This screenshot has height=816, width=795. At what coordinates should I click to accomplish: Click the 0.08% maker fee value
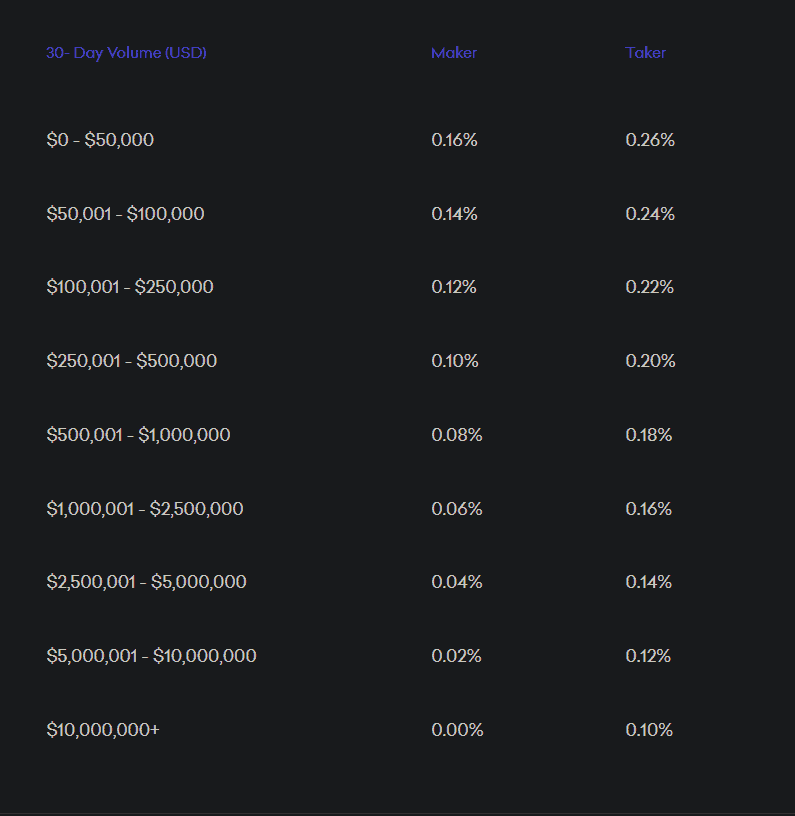[x=457, y=435]
